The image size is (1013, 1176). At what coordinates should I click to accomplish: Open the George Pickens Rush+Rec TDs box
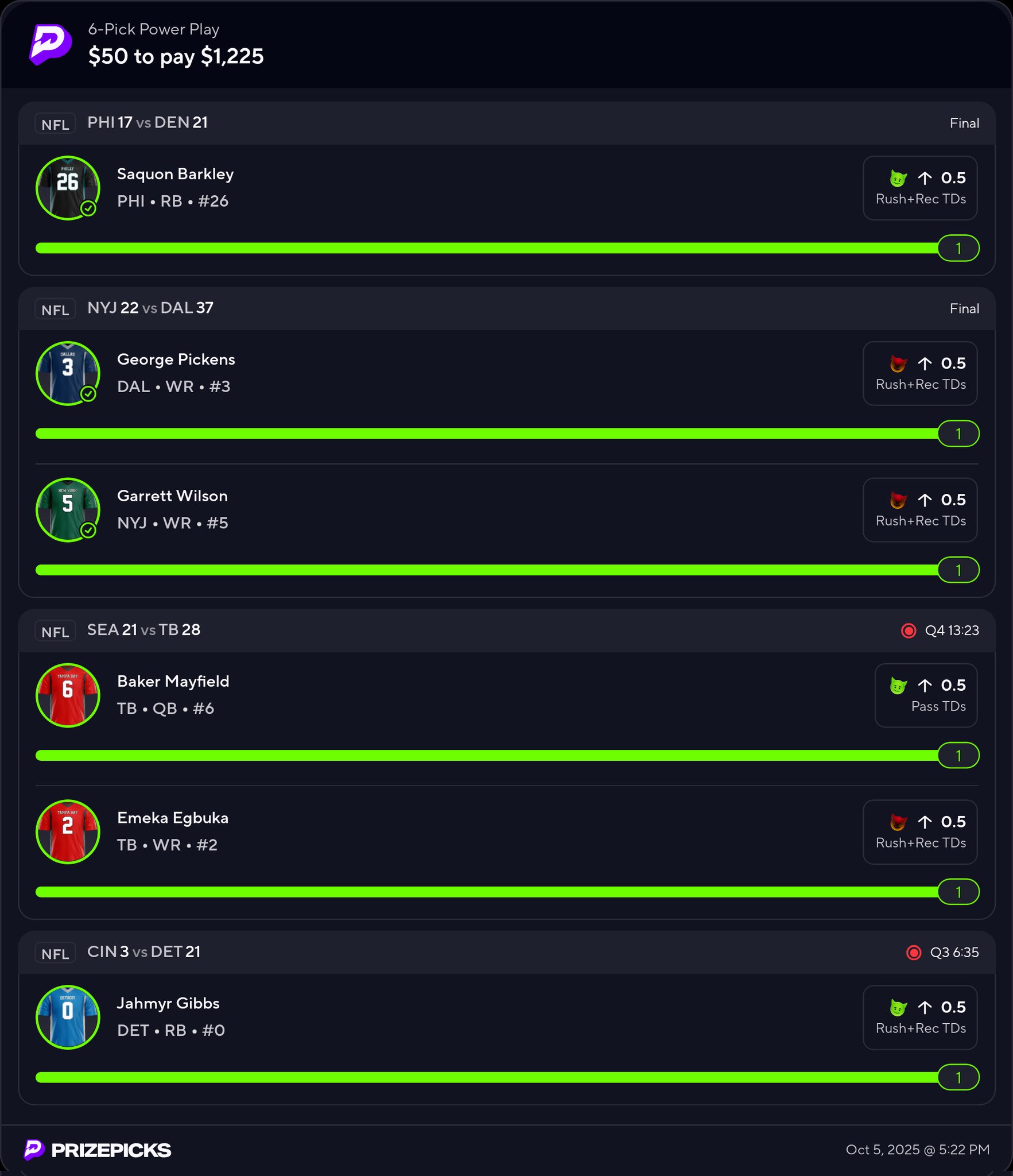click(x=920, y=374)
